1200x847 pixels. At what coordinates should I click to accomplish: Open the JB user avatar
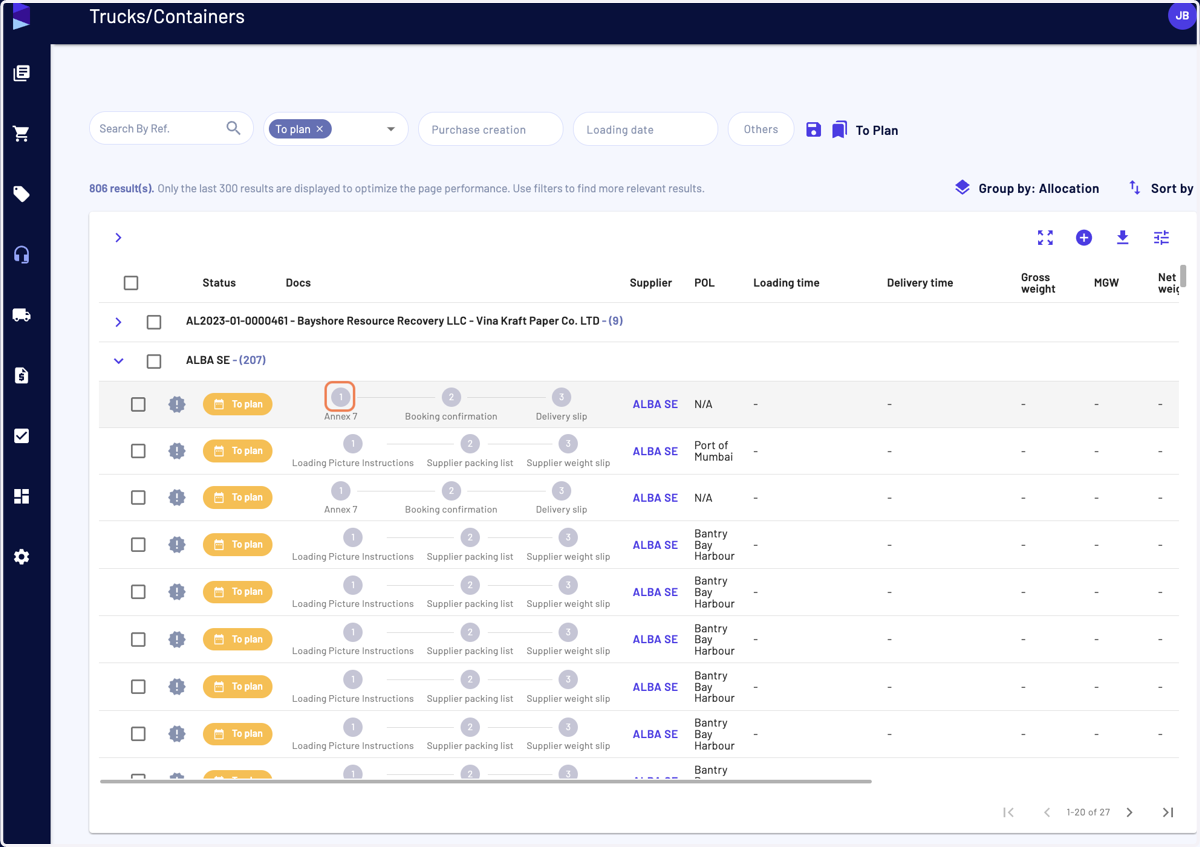(x=1182, y=16)
